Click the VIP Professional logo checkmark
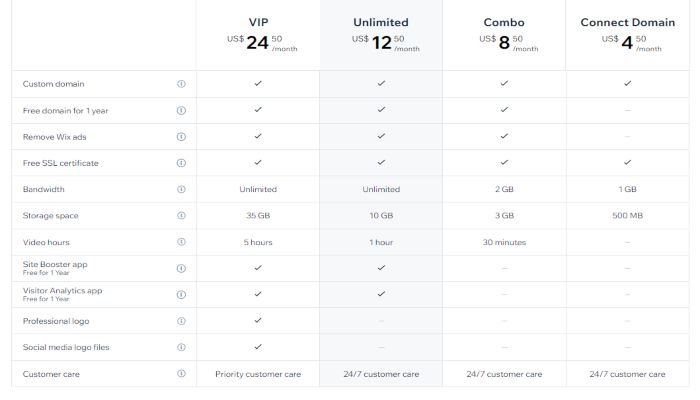The image size is (700, 400). point(258,320)
